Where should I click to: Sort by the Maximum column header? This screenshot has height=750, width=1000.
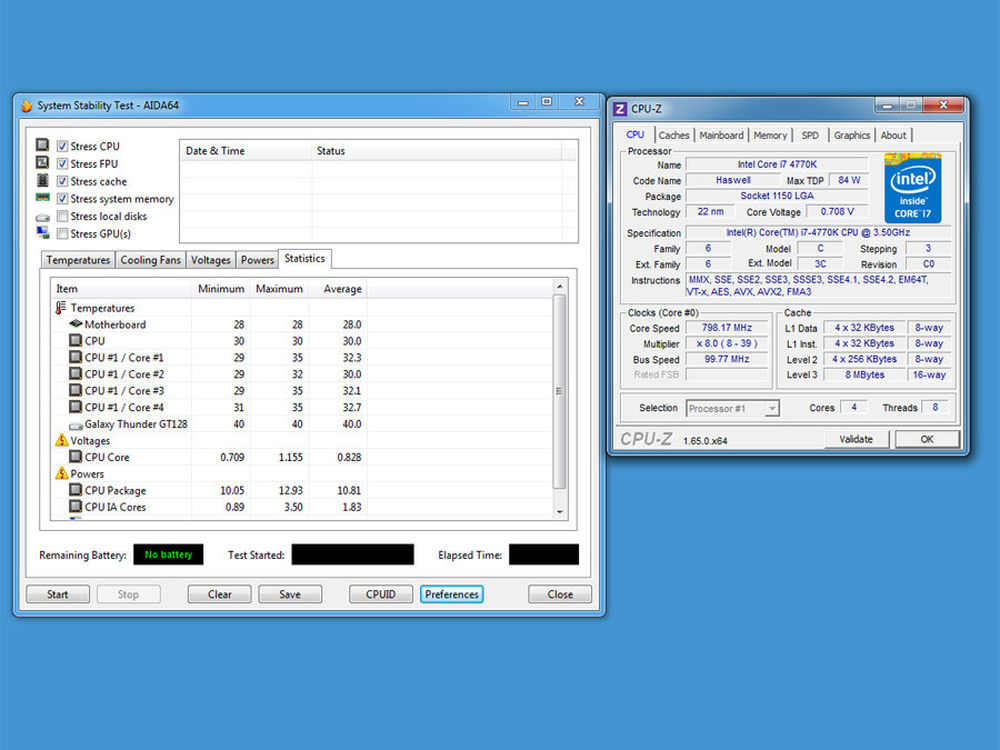(x=279, y=289)
